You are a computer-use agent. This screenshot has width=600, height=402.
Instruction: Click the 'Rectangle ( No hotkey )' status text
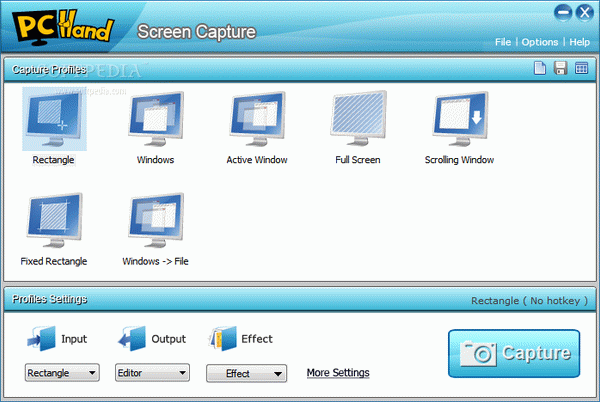(529, 301)
